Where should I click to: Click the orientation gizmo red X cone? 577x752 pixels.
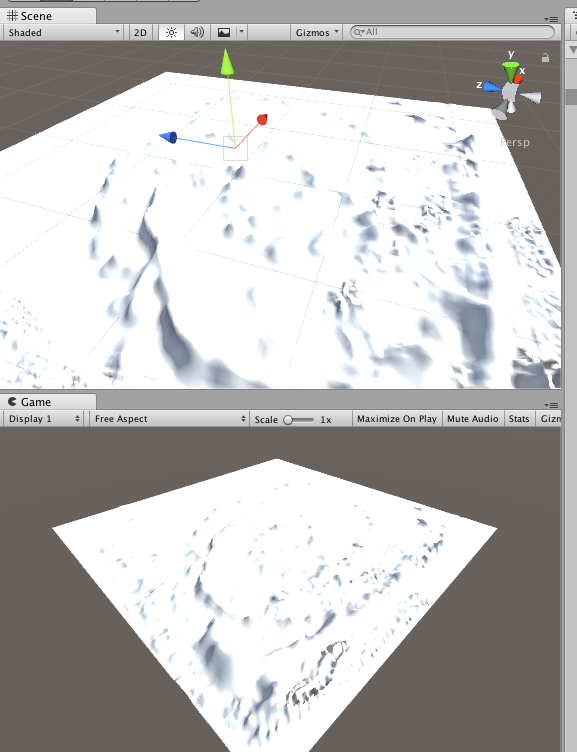pyautogui.click(x=518, y=78)
